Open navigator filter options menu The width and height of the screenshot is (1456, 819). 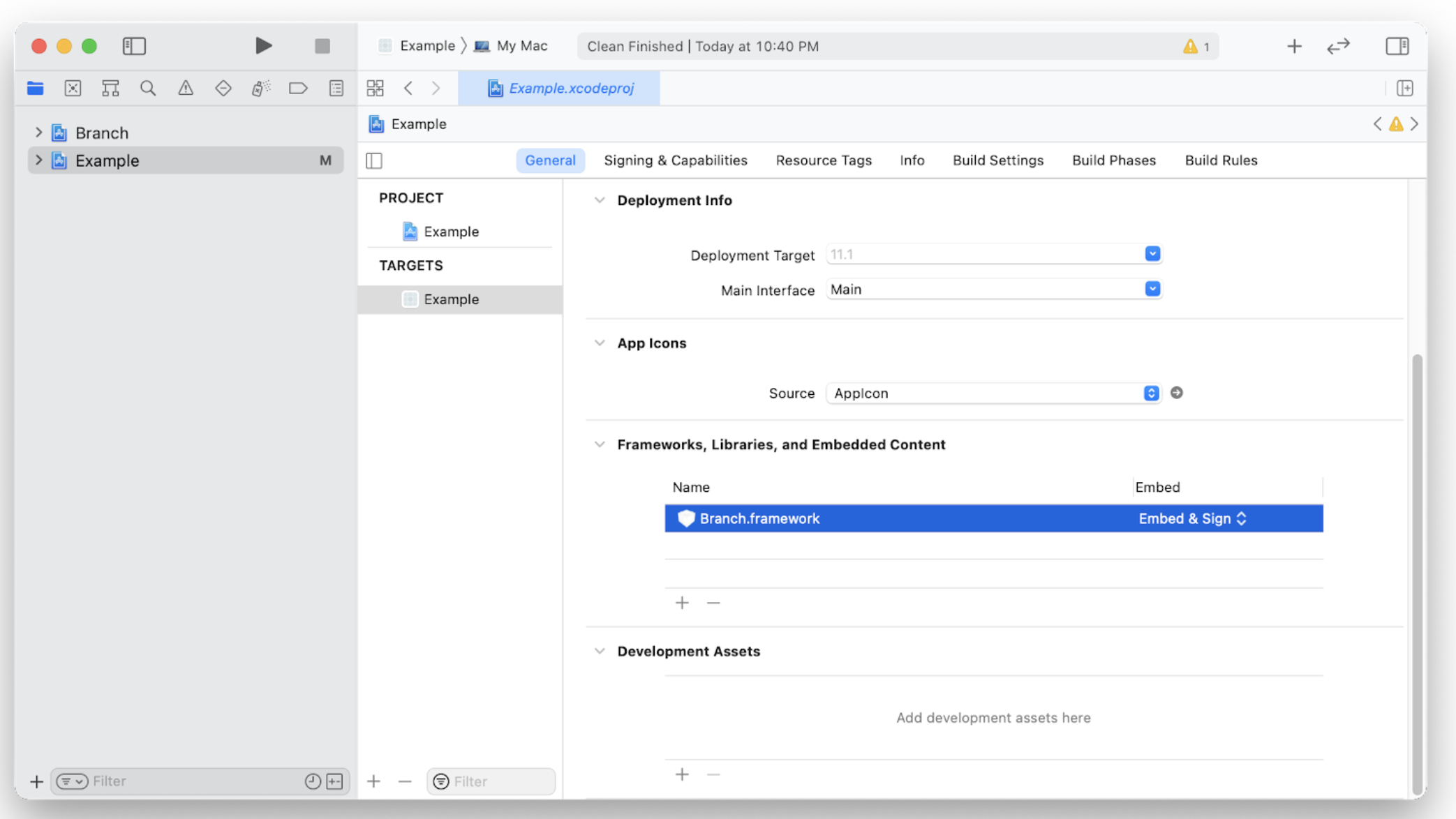pos(72,781)
